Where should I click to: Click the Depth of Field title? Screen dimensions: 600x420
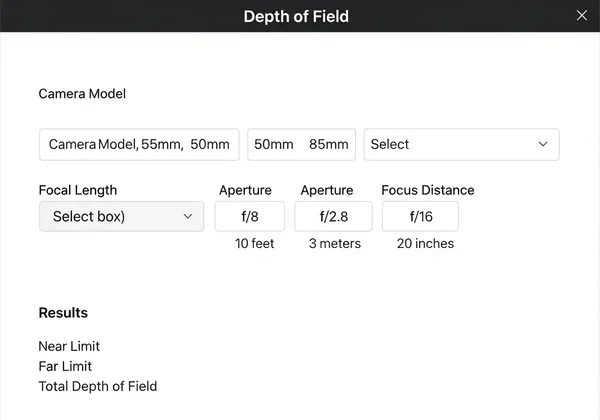pos(296,16)
